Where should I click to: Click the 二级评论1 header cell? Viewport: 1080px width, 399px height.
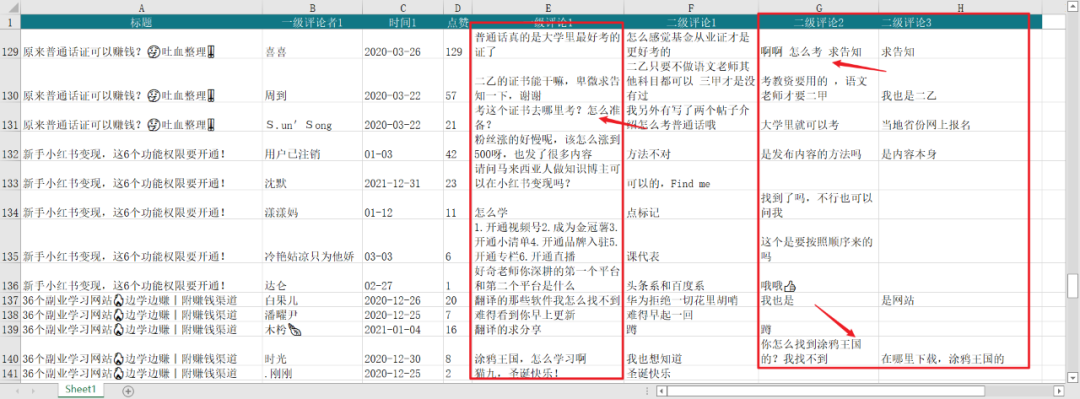pos(691,22)
